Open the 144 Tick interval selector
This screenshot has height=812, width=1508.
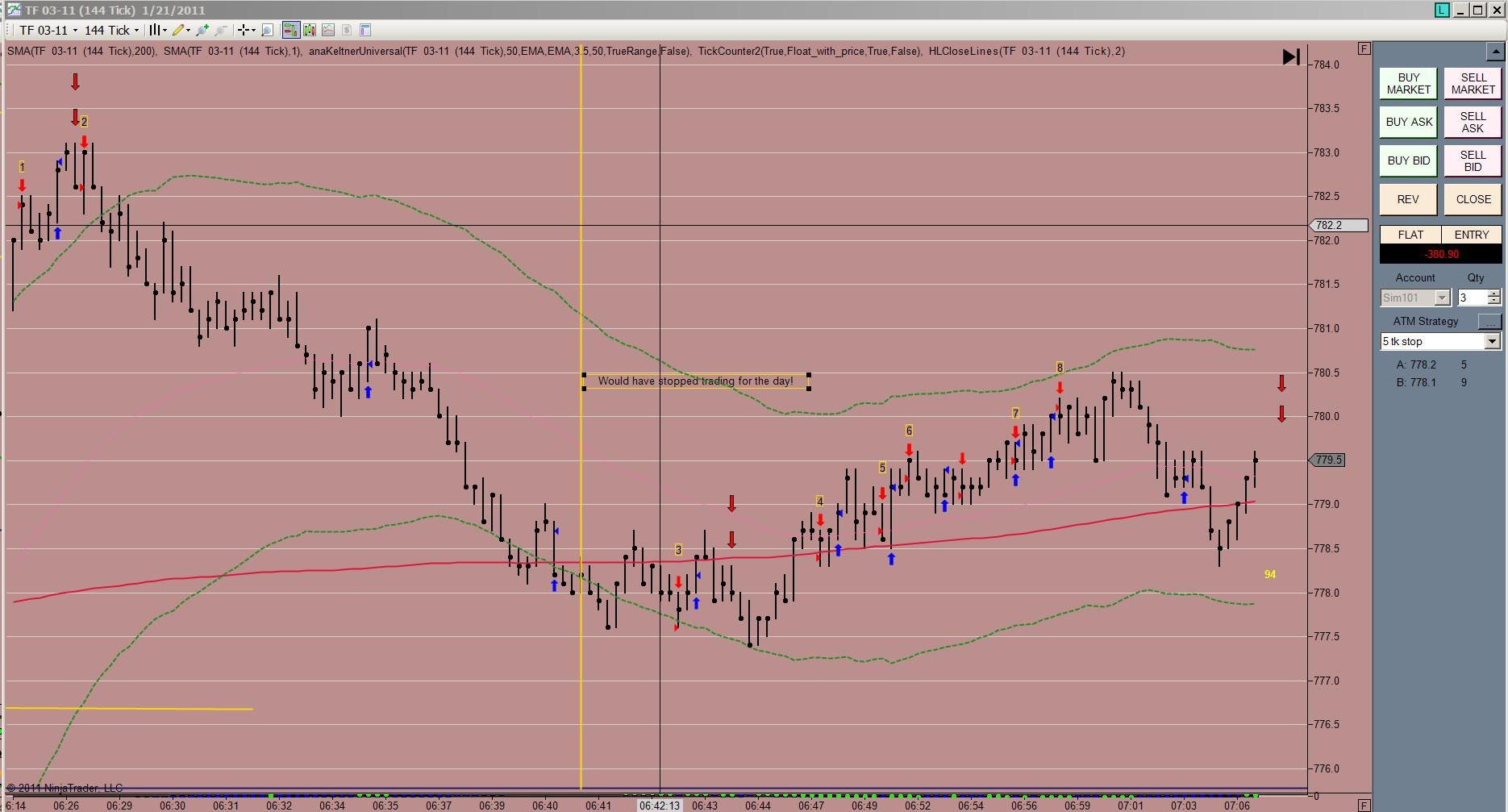point(111,31)
